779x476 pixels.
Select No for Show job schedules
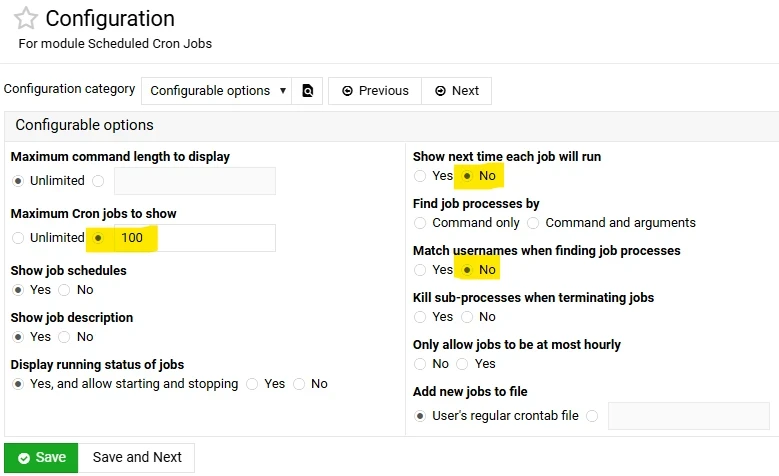coord(65,290)
